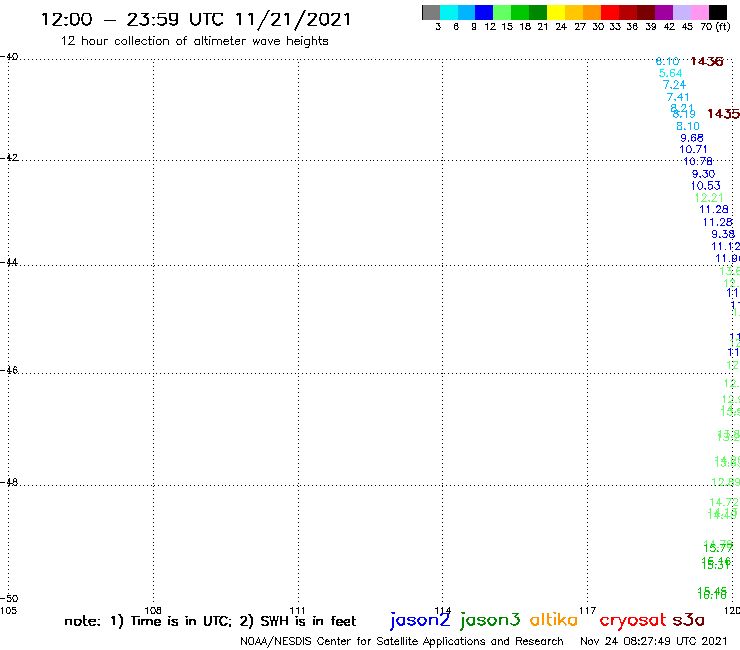Click the -42 latitude axis label
The image size is (740, 650).
coord(9,158)
